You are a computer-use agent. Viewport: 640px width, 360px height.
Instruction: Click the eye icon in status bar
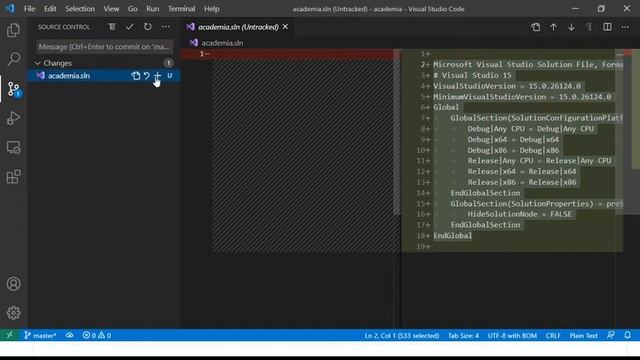(x=70, y=336)
